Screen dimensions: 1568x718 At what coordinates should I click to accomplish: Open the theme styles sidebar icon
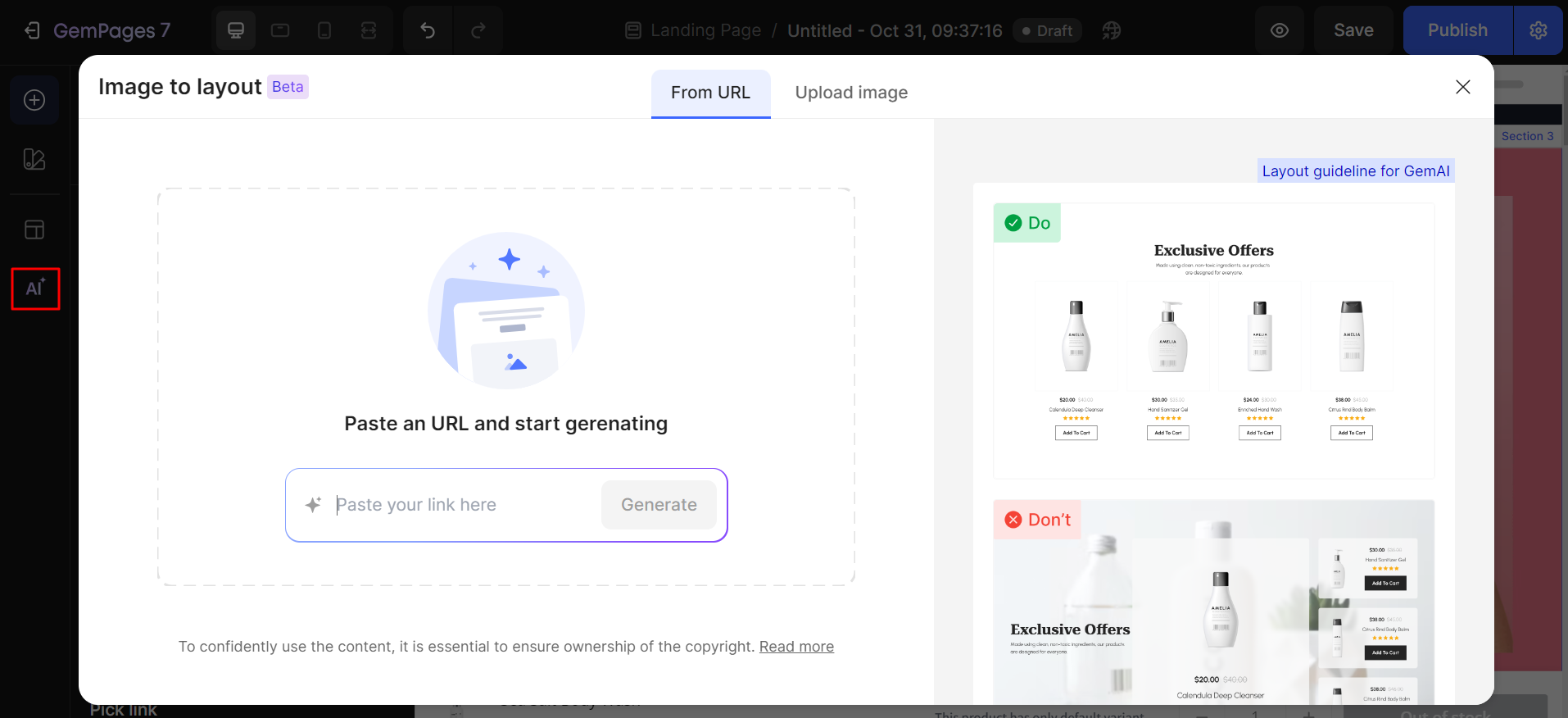pyautogui.click(x=34, y=159)
